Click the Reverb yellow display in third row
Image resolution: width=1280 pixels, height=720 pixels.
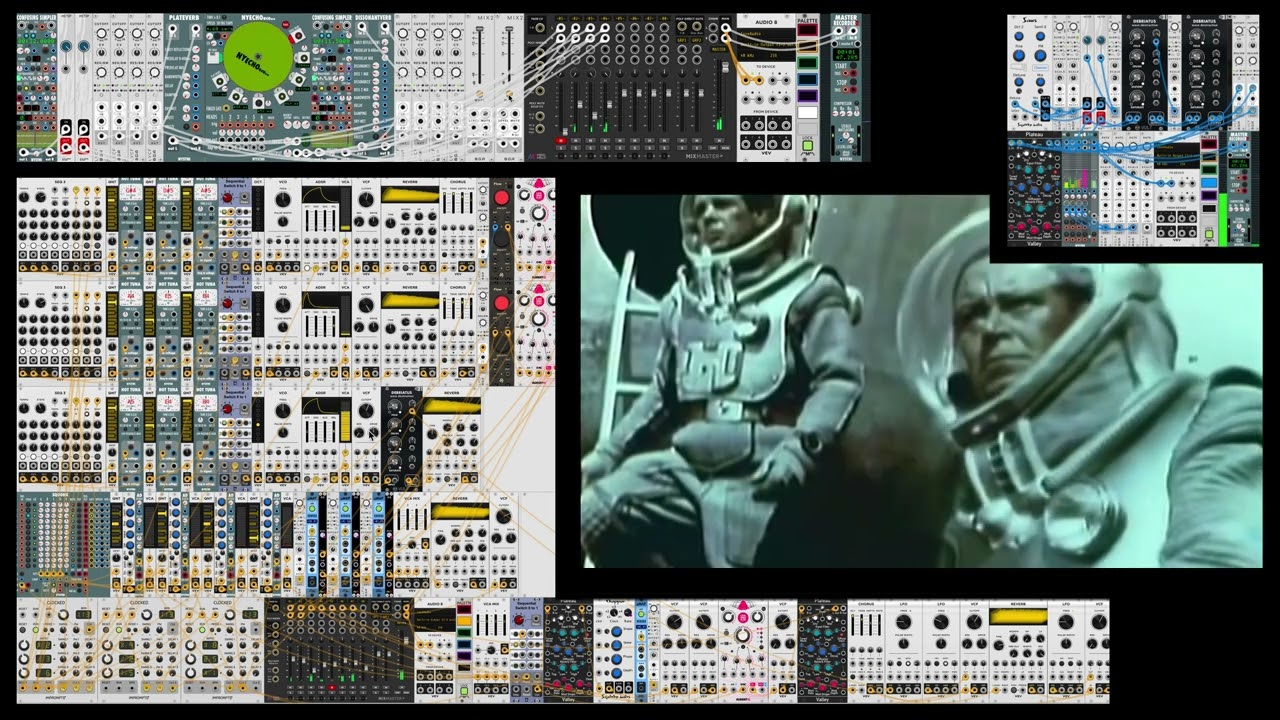[x=451, y=405]
